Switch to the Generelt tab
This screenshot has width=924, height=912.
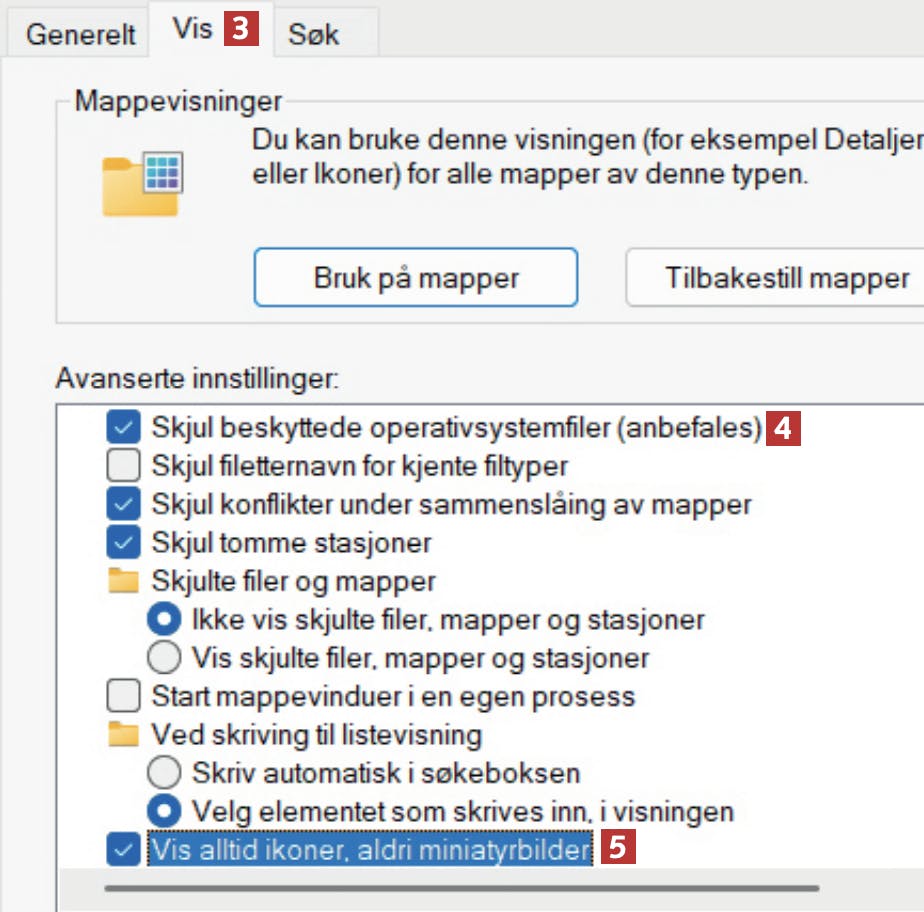pos(80,34)
